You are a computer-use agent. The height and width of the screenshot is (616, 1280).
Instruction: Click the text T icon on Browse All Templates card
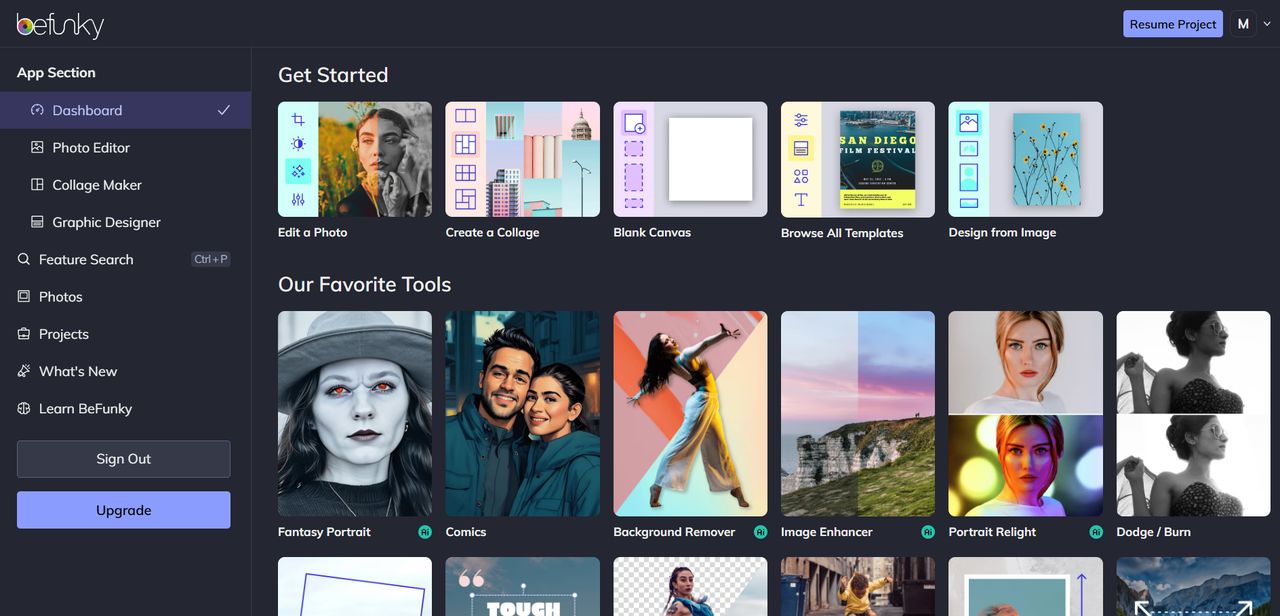pyautogui.click(x=801, y=200)
